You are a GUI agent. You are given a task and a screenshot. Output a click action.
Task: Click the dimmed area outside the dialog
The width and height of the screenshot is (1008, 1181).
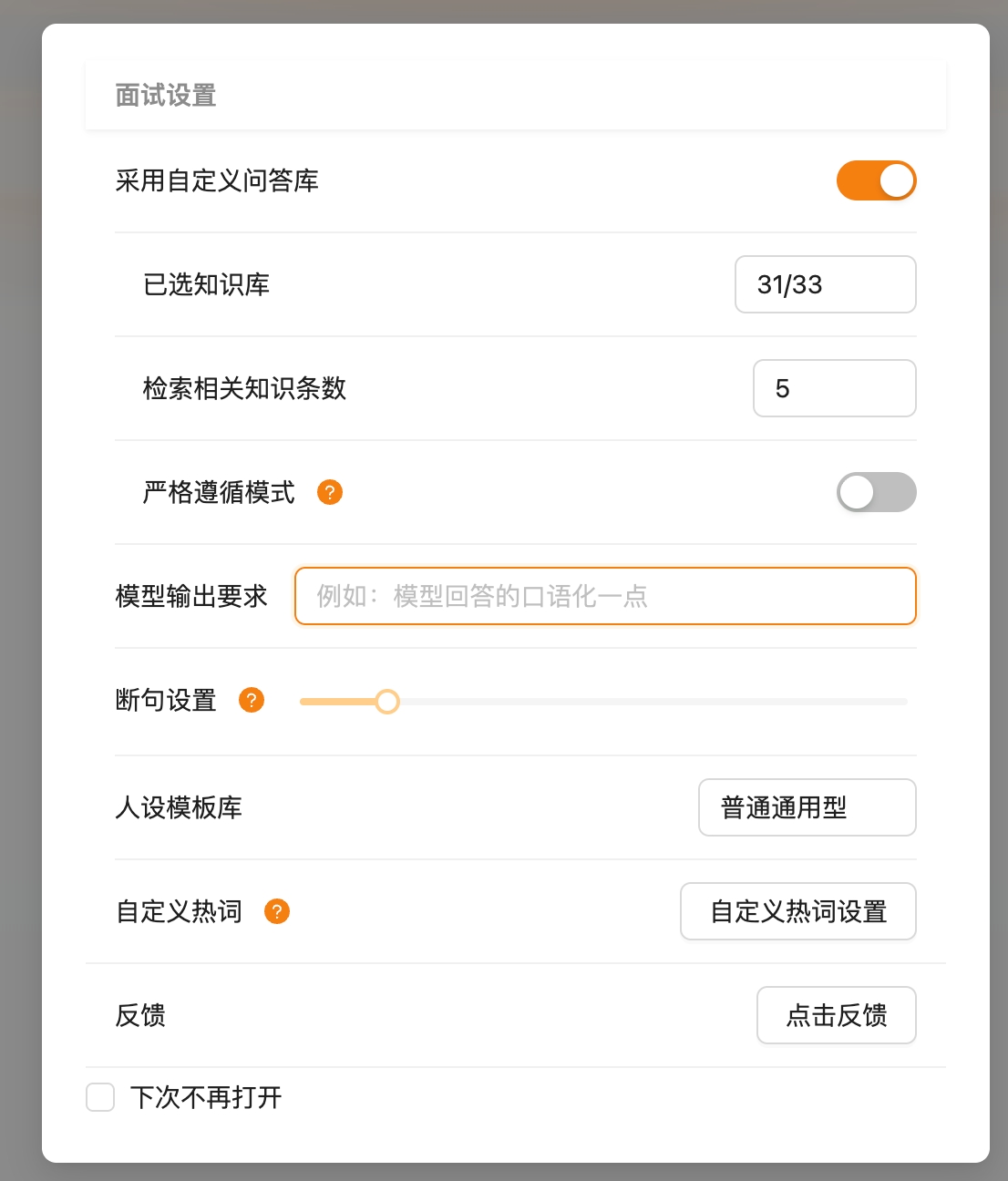[x=18, y=590]
